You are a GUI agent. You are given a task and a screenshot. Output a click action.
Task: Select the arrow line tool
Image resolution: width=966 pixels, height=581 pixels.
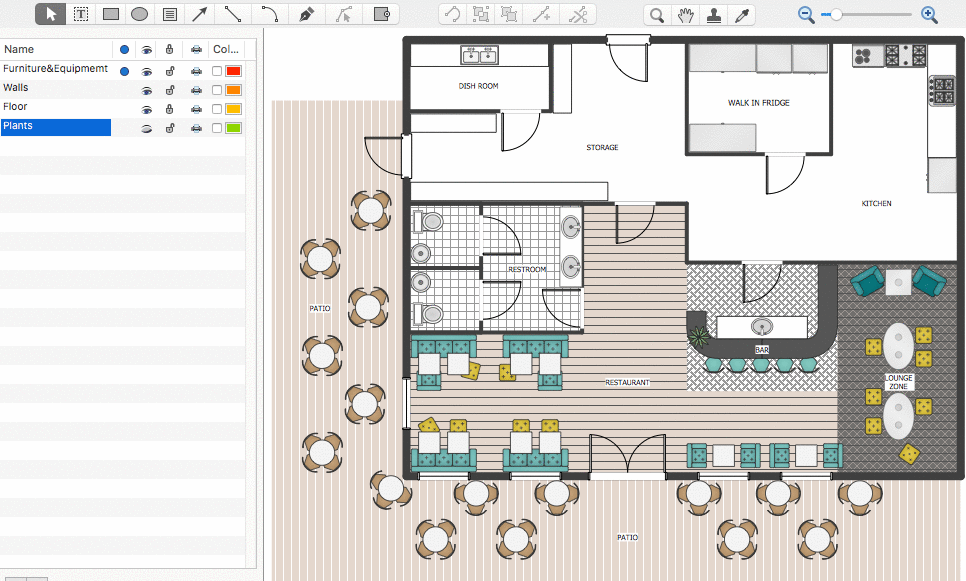pyautogui.click(x=200, y=14)
